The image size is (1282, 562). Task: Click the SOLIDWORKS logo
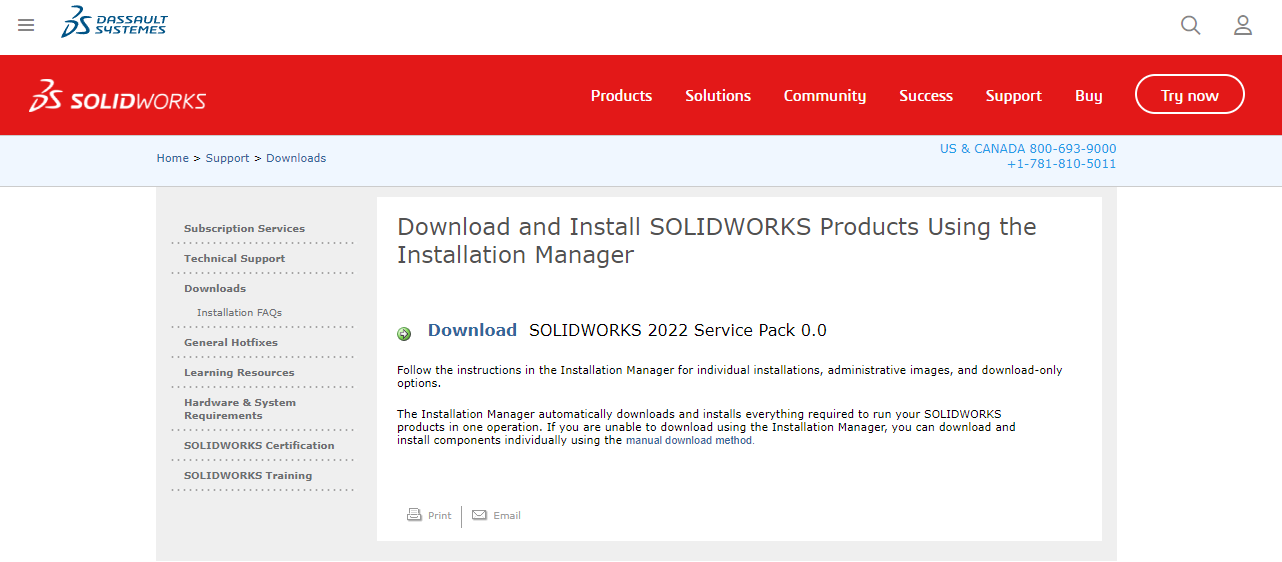pos(118,96)
